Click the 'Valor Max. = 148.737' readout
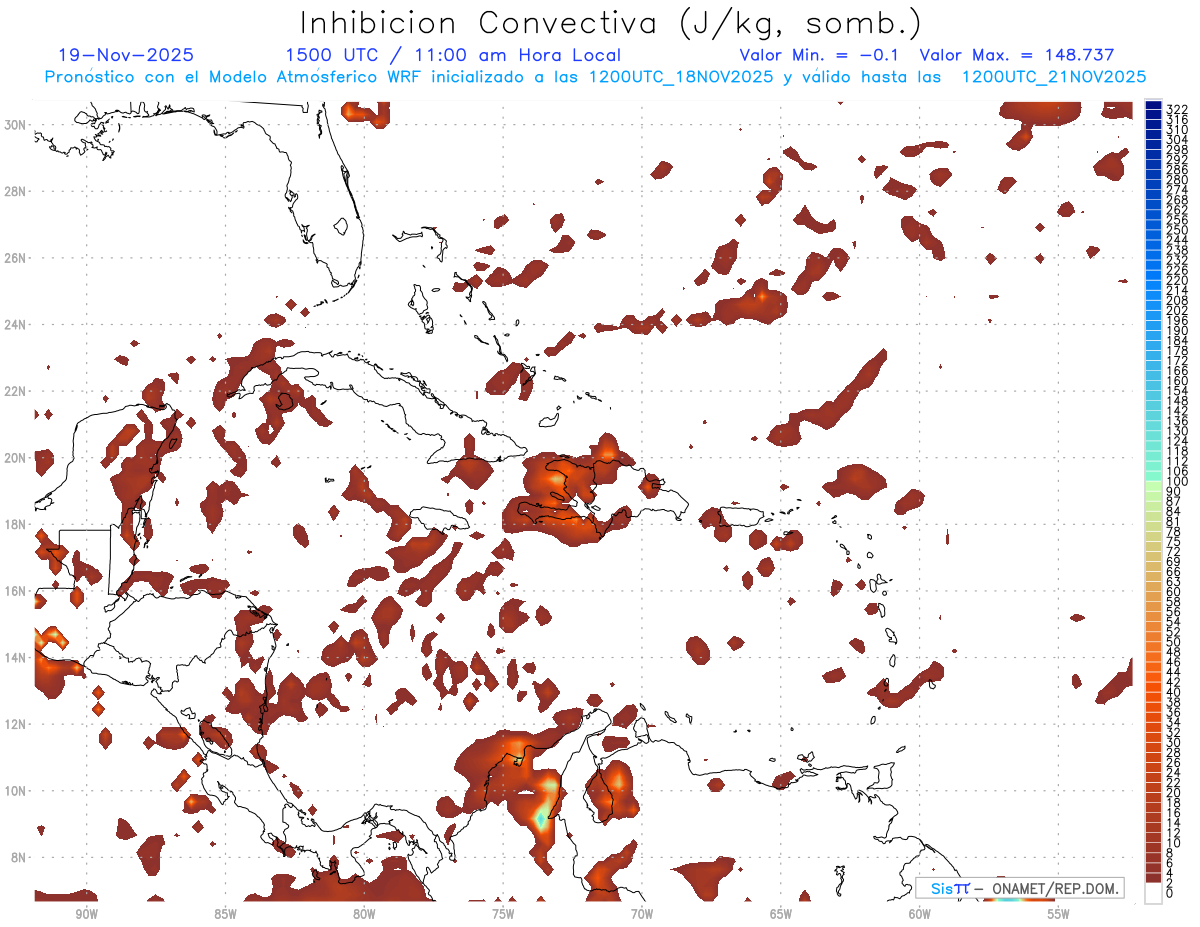Viewport: 1200px width, 927px height. point(1017,56)
